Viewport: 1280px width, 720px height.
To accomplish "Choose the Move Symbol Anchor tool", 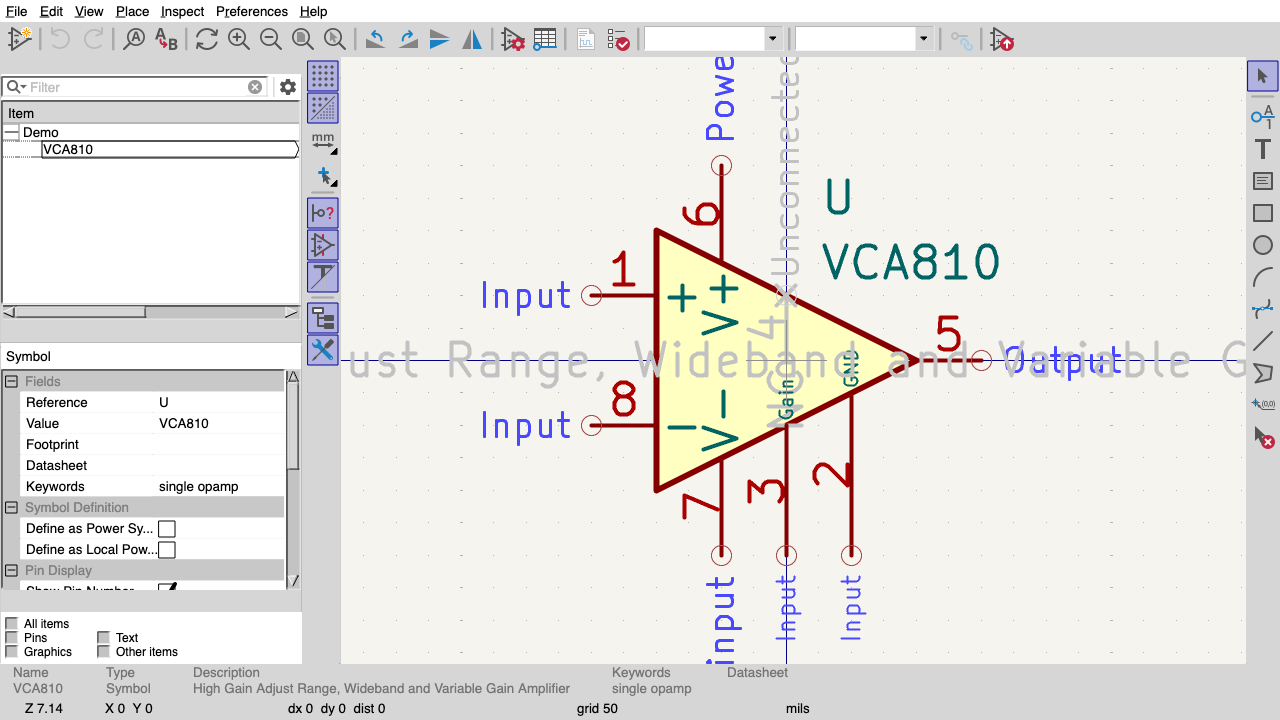I will point(1262,405).
